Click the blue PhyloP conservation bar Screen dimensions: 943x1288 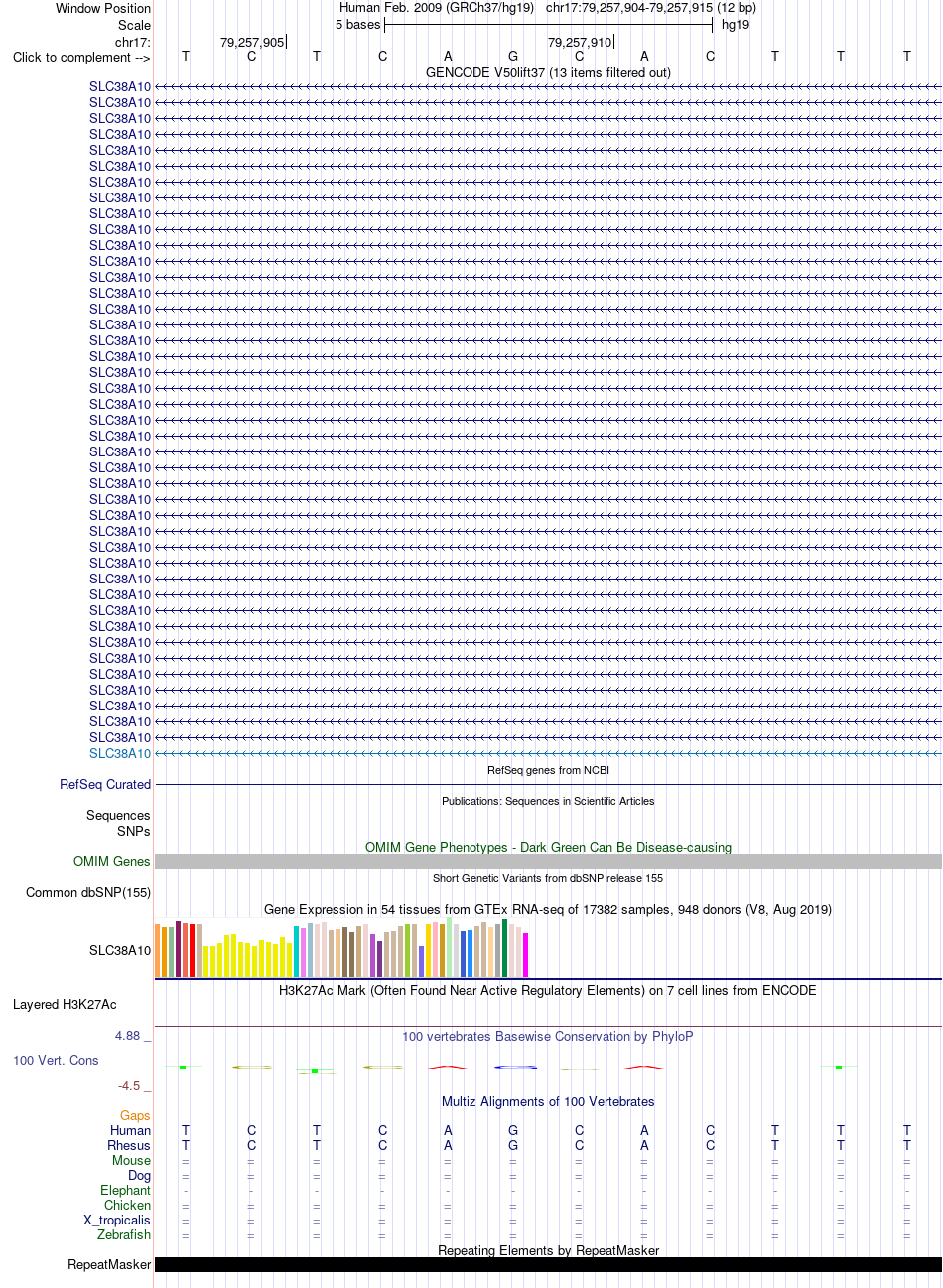(515, 1067)
